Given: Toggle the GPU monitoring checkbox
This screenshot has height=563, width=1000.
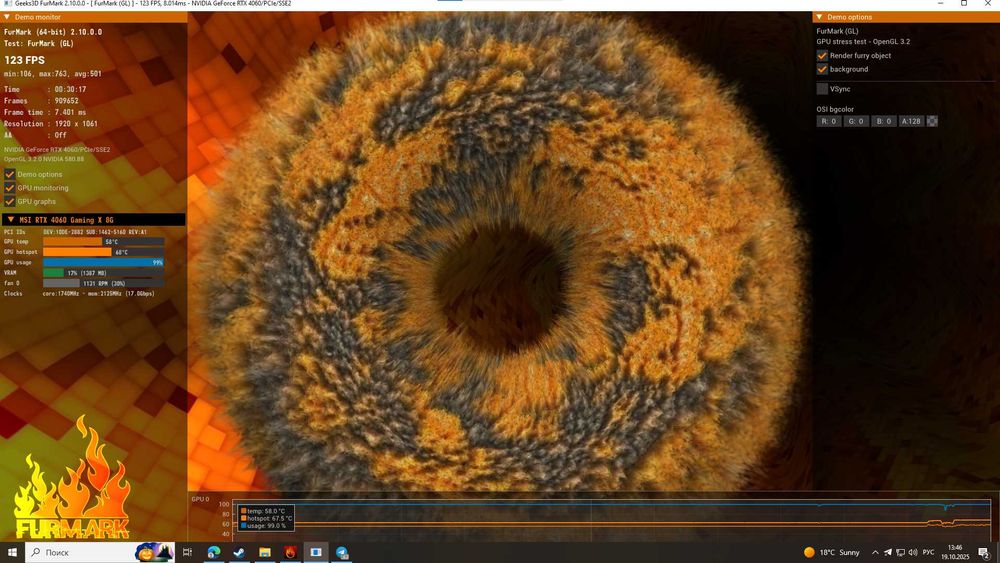Looking at the screenshot, I should 10,187.
